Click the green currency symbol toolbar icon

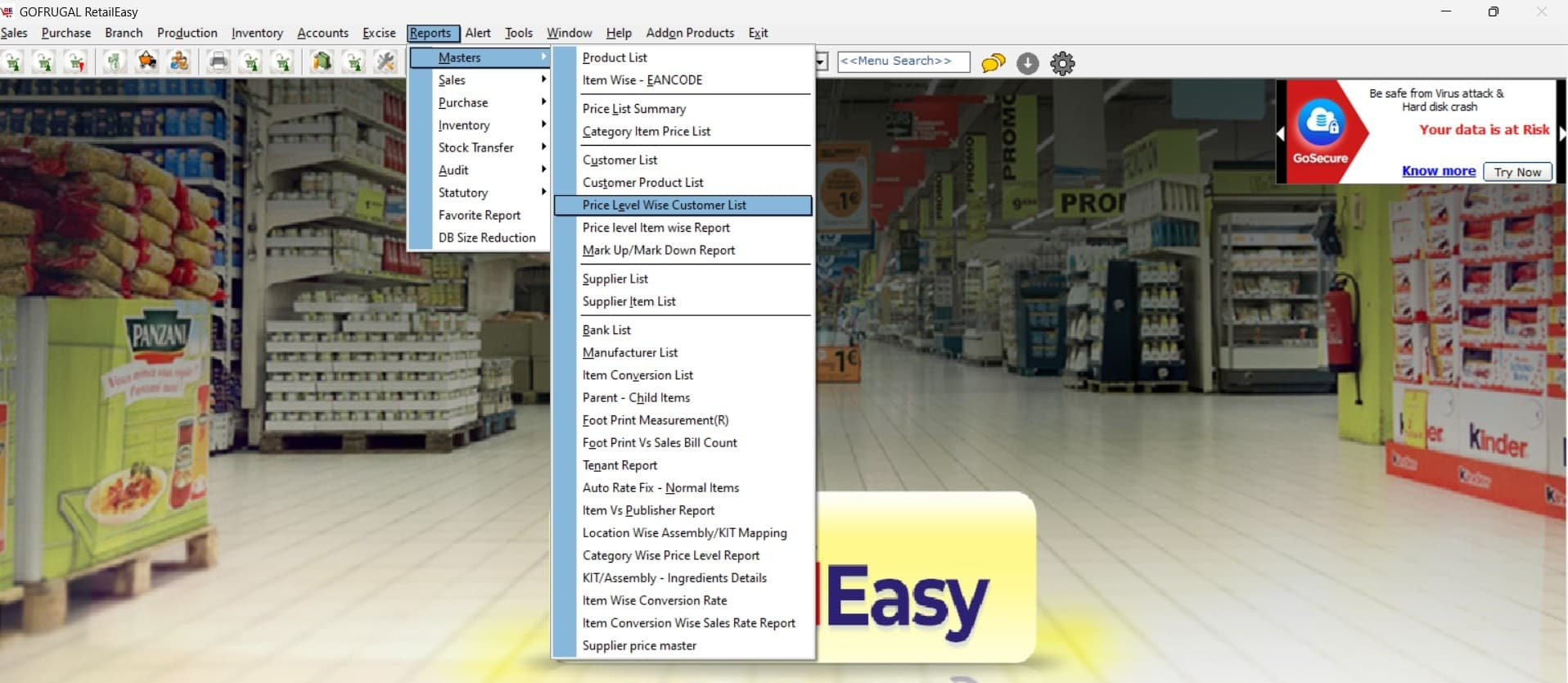[115, 62]
